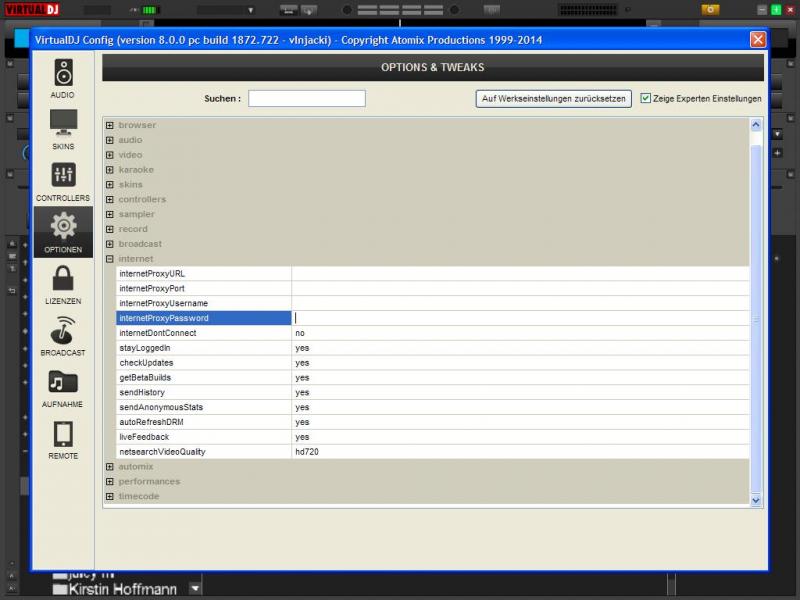Screen dimensions: 800x600
Task: Click internetDontConnect value 'no'
Action: (x=300, y=333)
